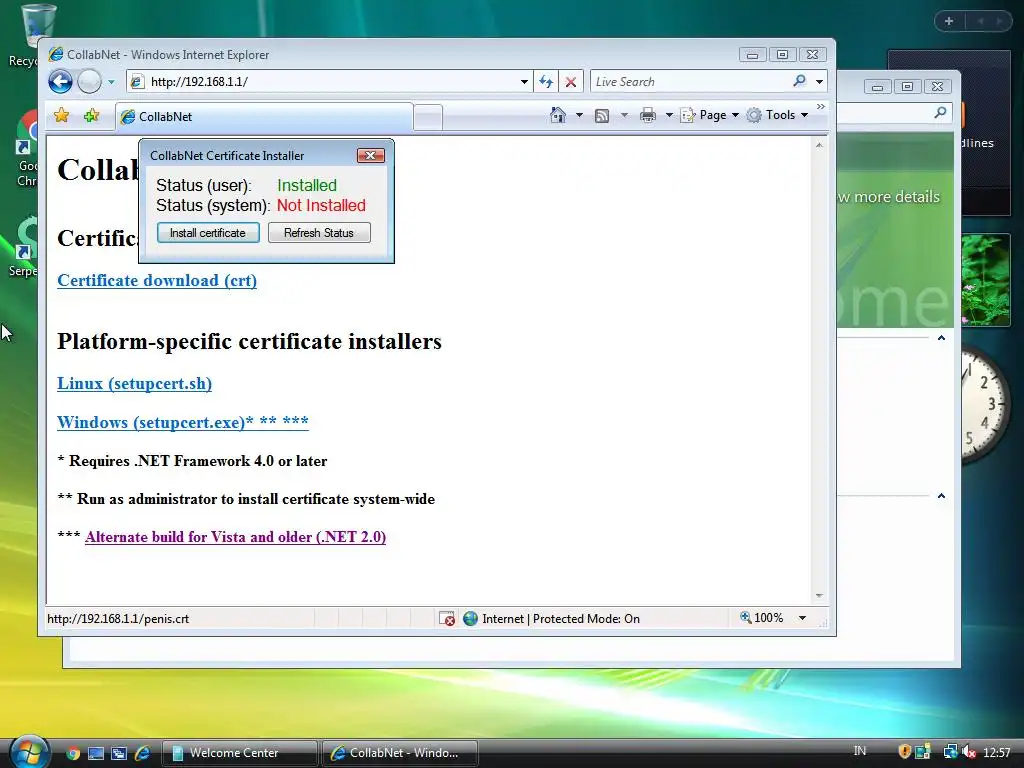Click the Welcome Center search magnifier icon
1024x768 pixels.
[940, 113]
